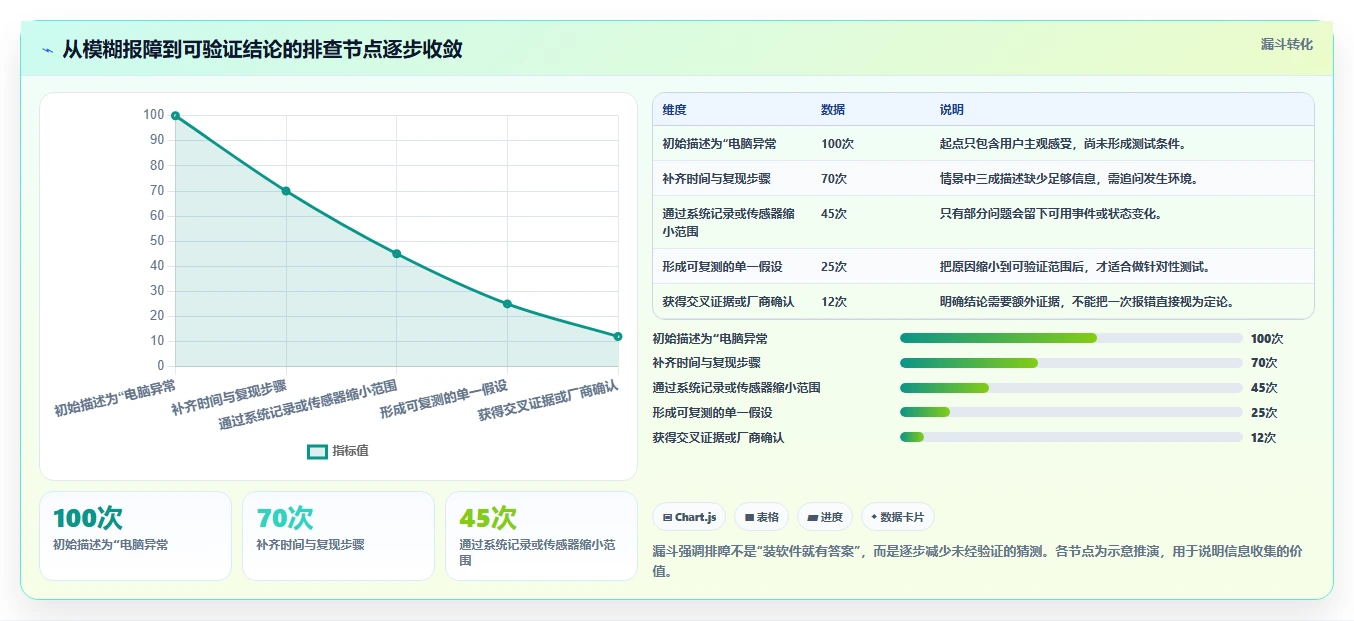This screenshot has width=1354, height=621.
Task: Toggle the 指标值 legend swatch
Action: click(x=317, y=451)
